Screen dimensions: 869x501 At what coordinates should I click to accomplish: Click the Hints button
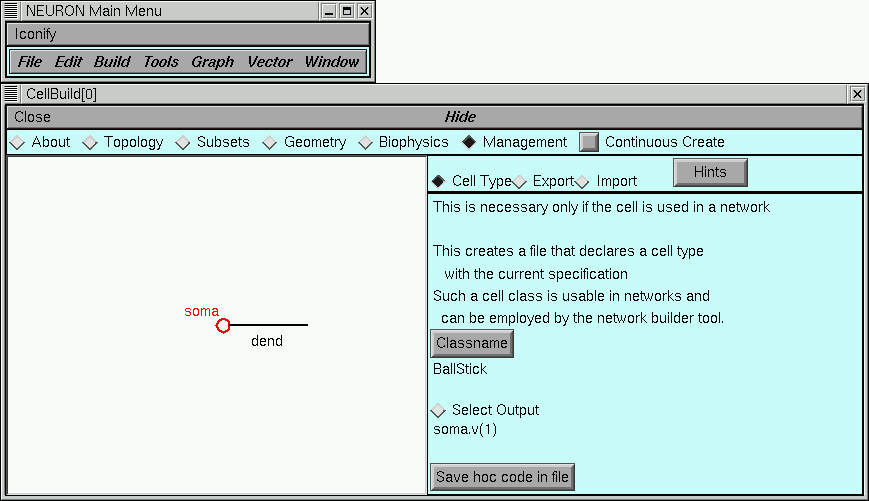(709, 172)
